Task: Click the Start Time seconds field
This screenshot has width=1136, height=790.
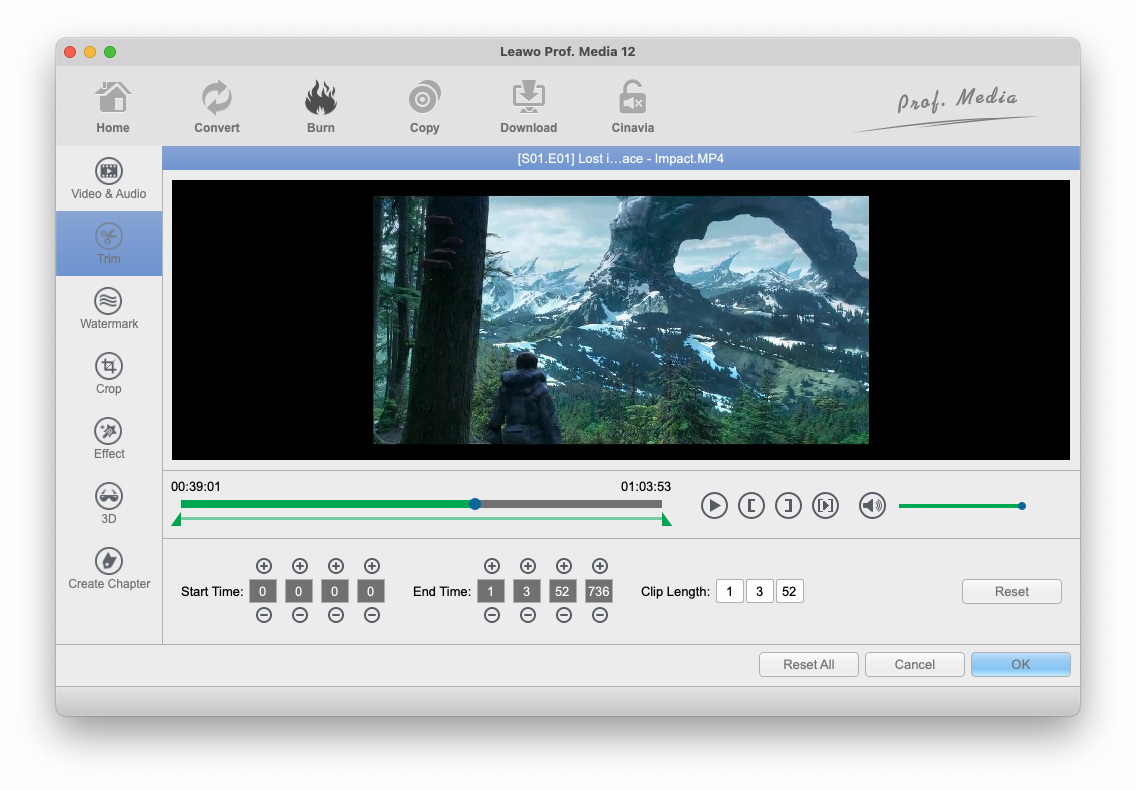Action: tap(335, 591)
